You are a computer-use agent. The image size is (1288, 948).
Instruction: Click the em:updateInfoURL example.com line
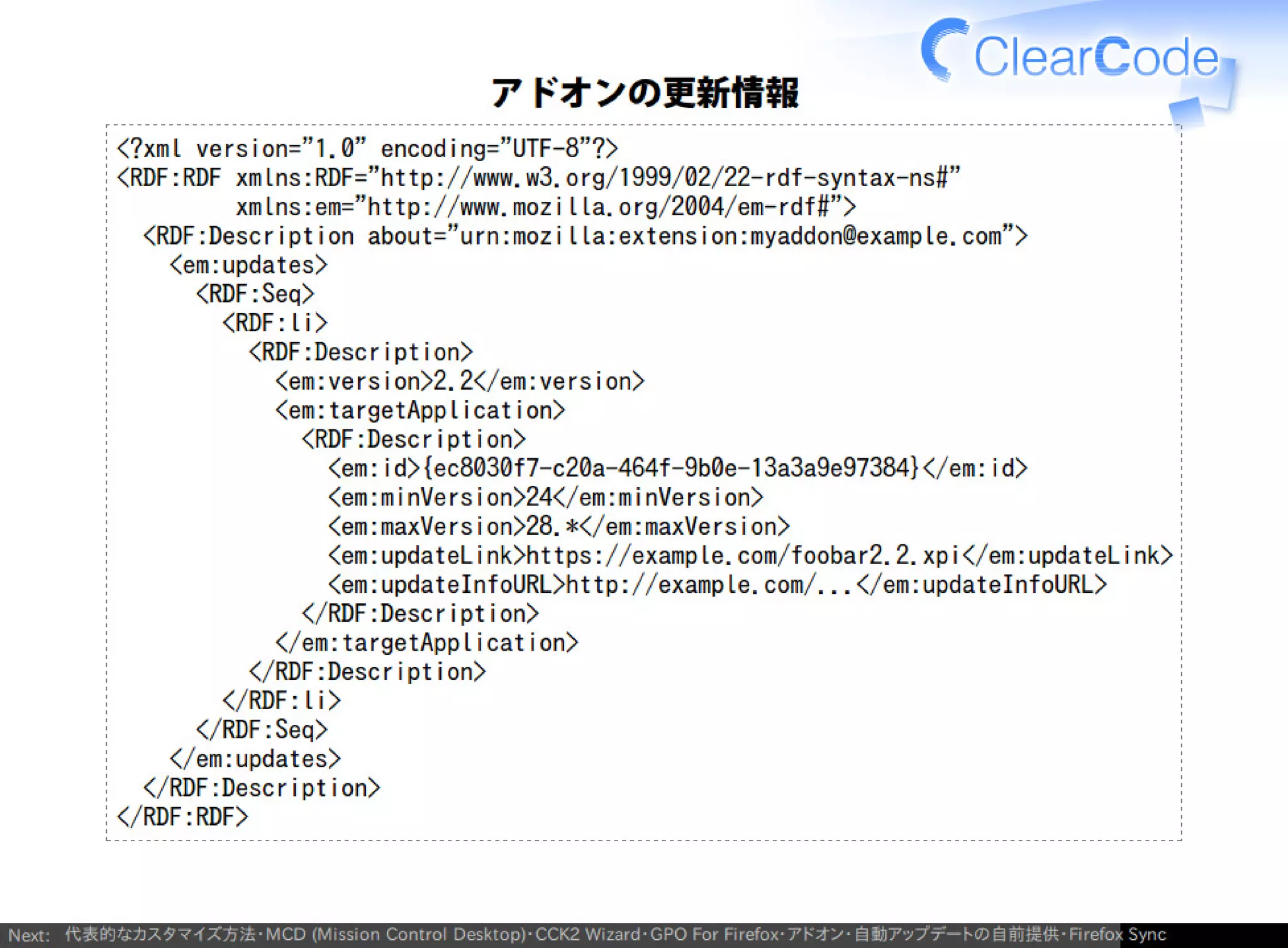tap(718, 585)
